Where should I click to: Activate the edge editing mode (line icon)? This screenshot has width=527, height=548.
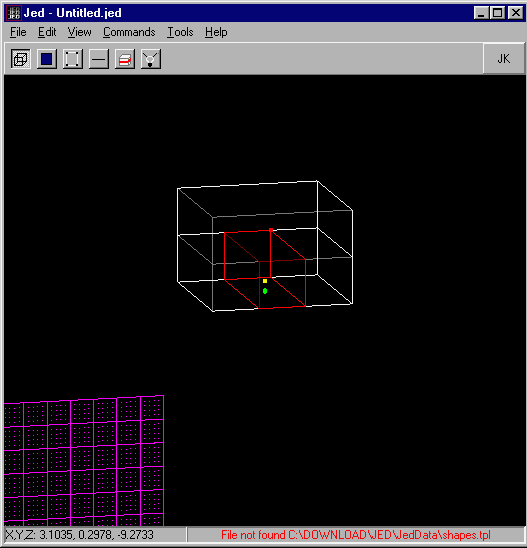pos(99,59)
